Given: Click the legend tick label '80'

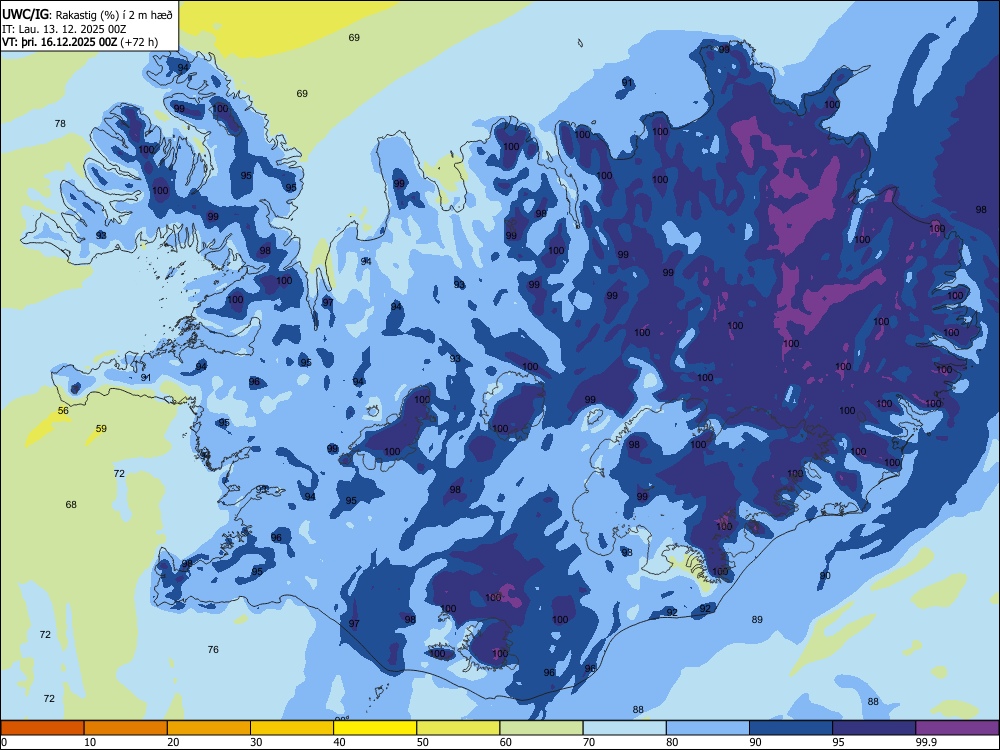Looking at the screenshot, I should tap(672, 742).
